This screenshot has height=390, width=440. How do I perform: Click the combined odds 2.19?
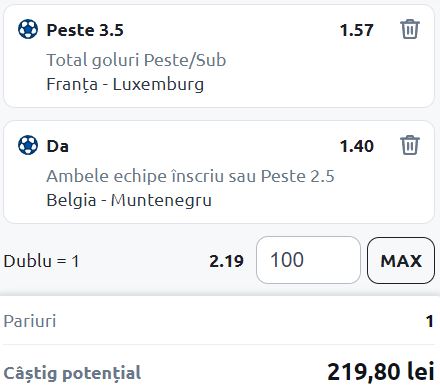click(226, 261)
